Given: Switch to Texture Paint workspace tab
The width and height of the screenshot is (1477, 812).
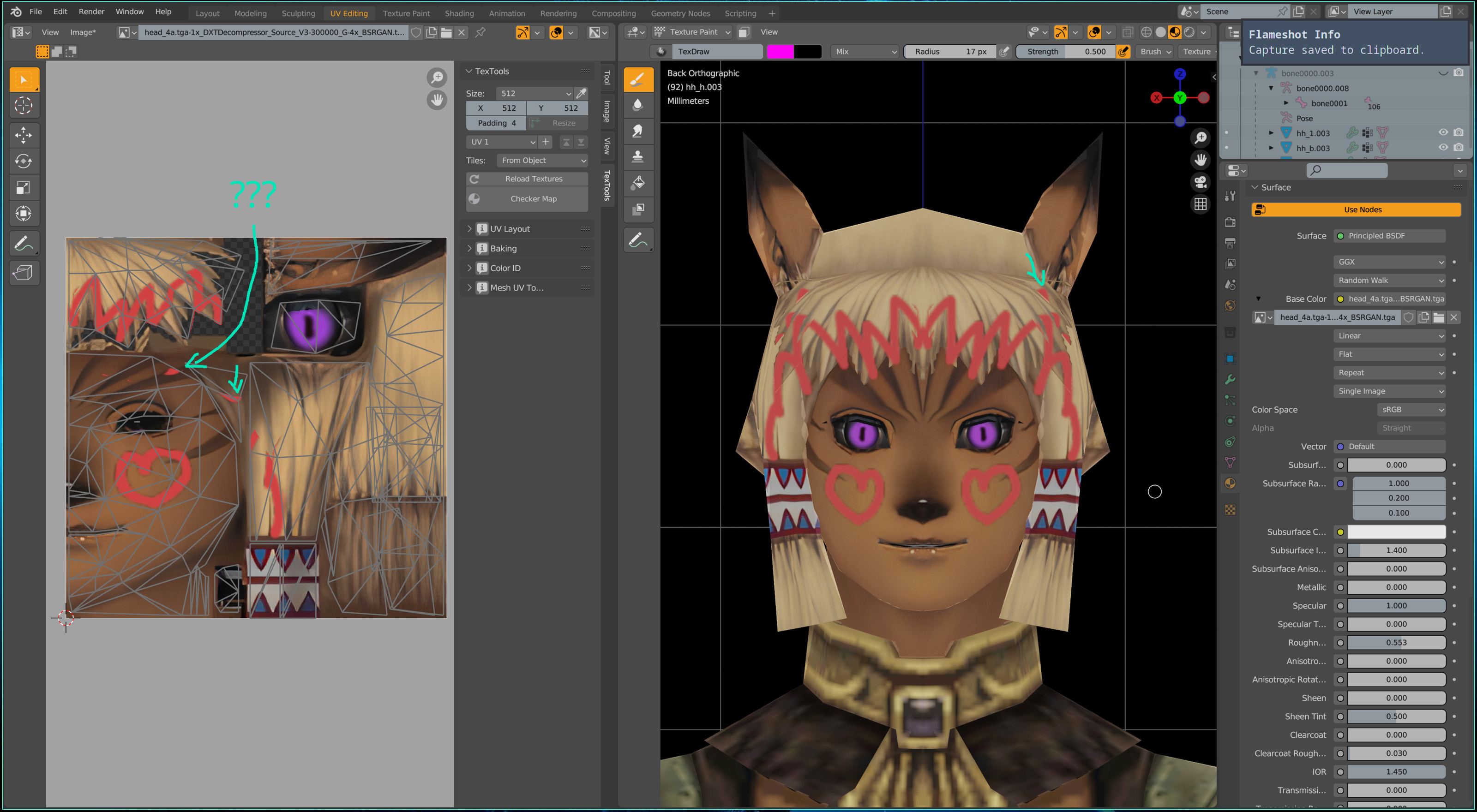Looking at the screenshot, I should (x=406, y=13).
